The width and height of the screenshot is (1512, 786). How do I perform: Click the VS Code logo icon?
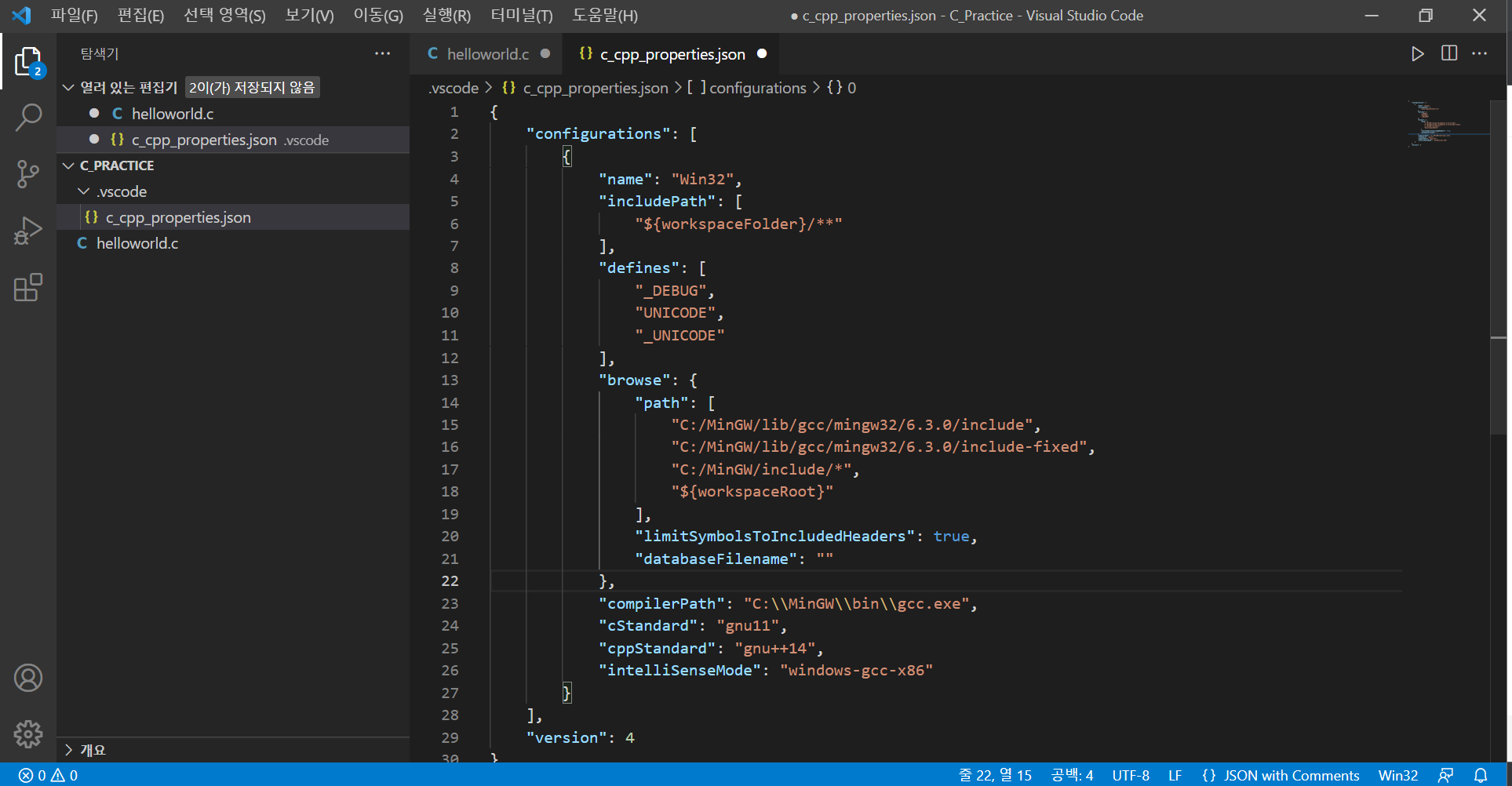tap(21, 15)
